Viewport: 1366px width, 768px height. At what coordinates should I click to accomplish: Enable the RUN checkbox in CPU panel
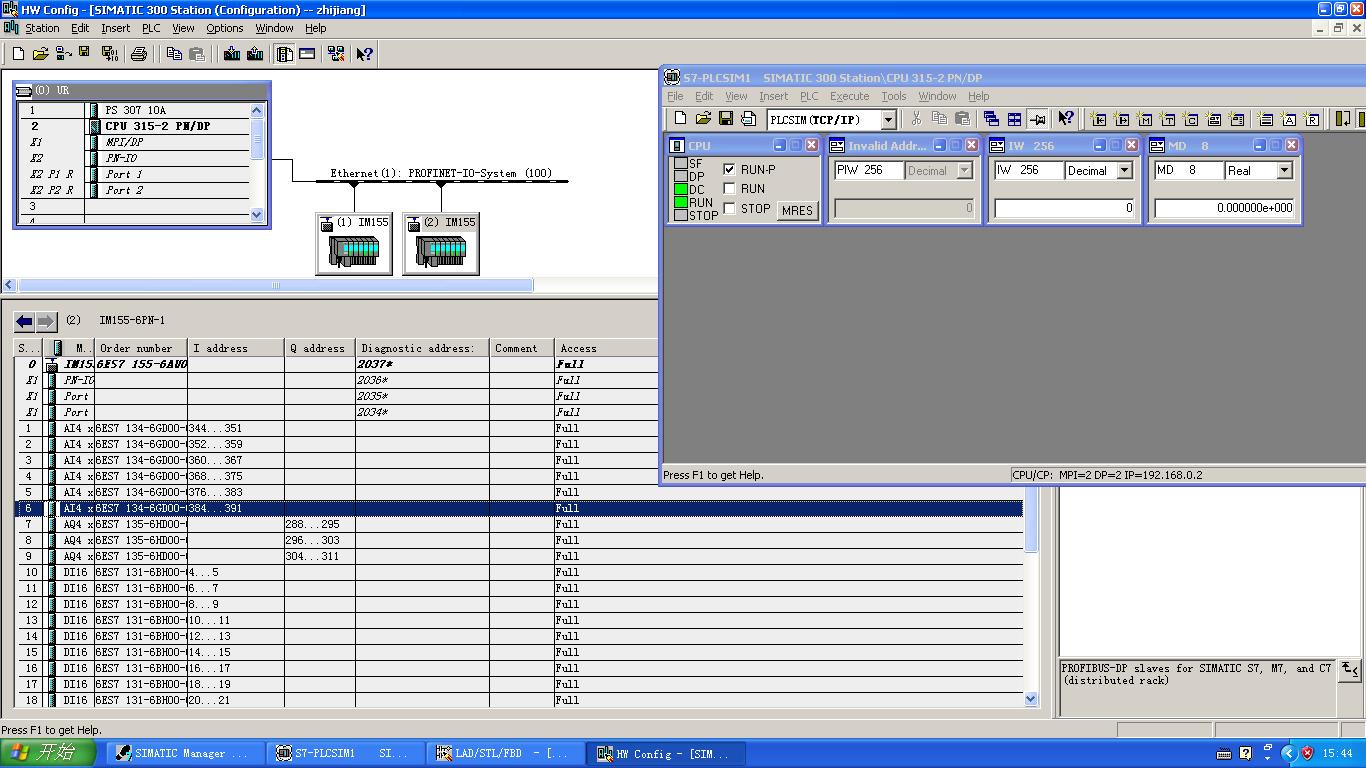pyautogui.click(x=729, y=188)
